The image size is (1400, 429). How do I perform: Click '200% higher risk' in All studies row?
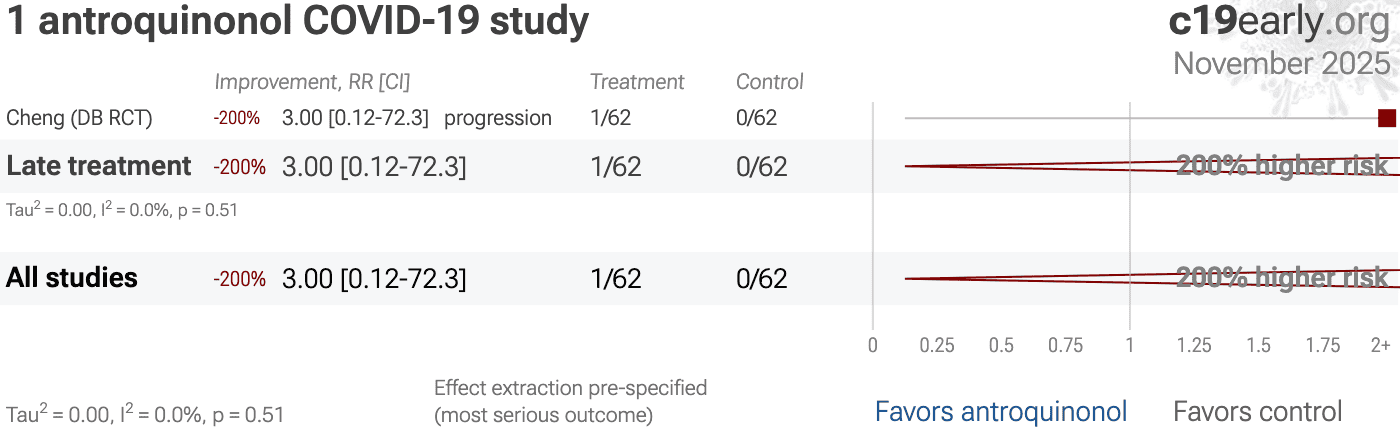[1282, 278]
